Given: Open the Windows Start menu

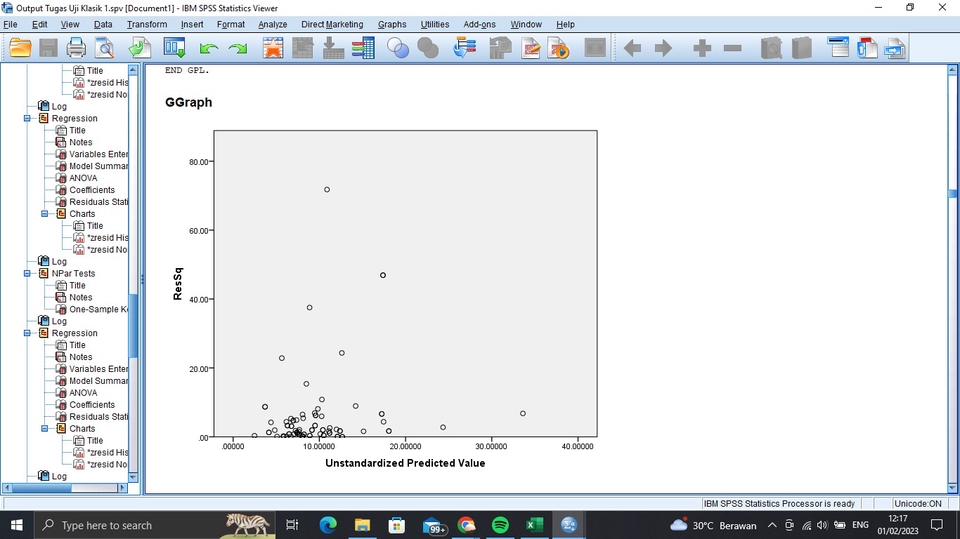Looking at the screenshot, I should coord(17,525).
